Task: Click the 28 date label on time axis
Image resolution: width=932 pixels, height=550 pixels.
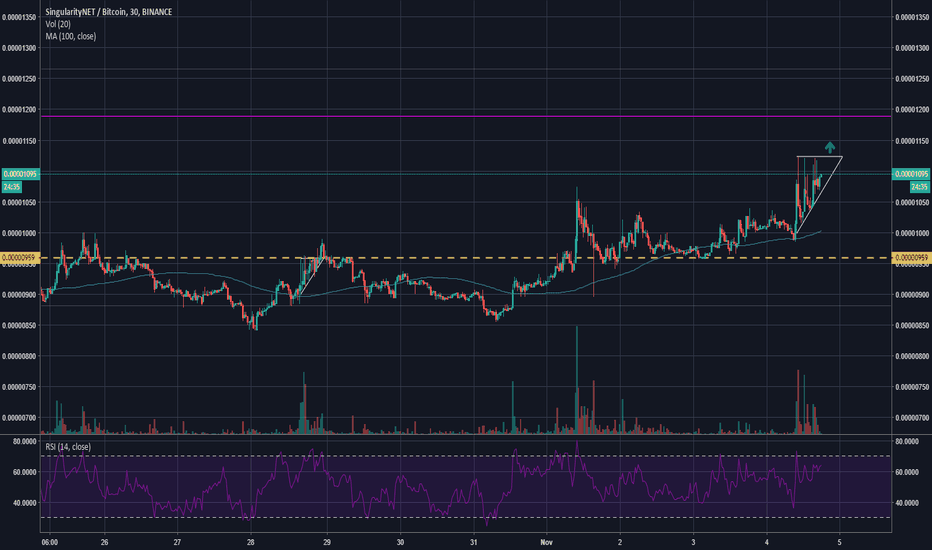Action: click(x=251, y=542)
